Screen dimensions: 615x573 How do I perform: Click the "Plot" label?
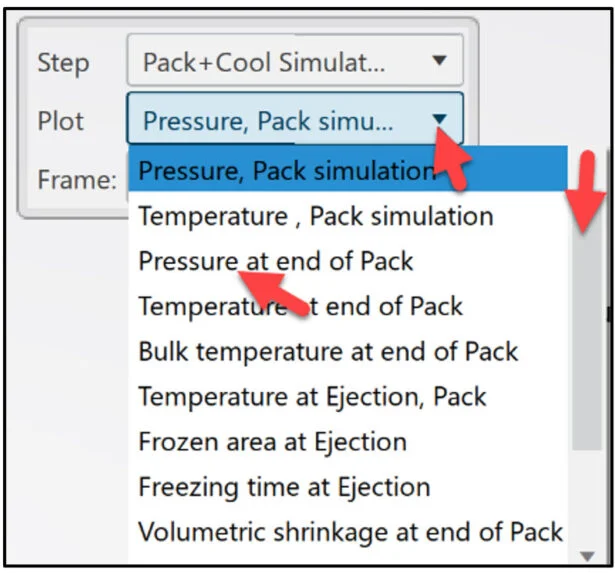click(60, 121)
